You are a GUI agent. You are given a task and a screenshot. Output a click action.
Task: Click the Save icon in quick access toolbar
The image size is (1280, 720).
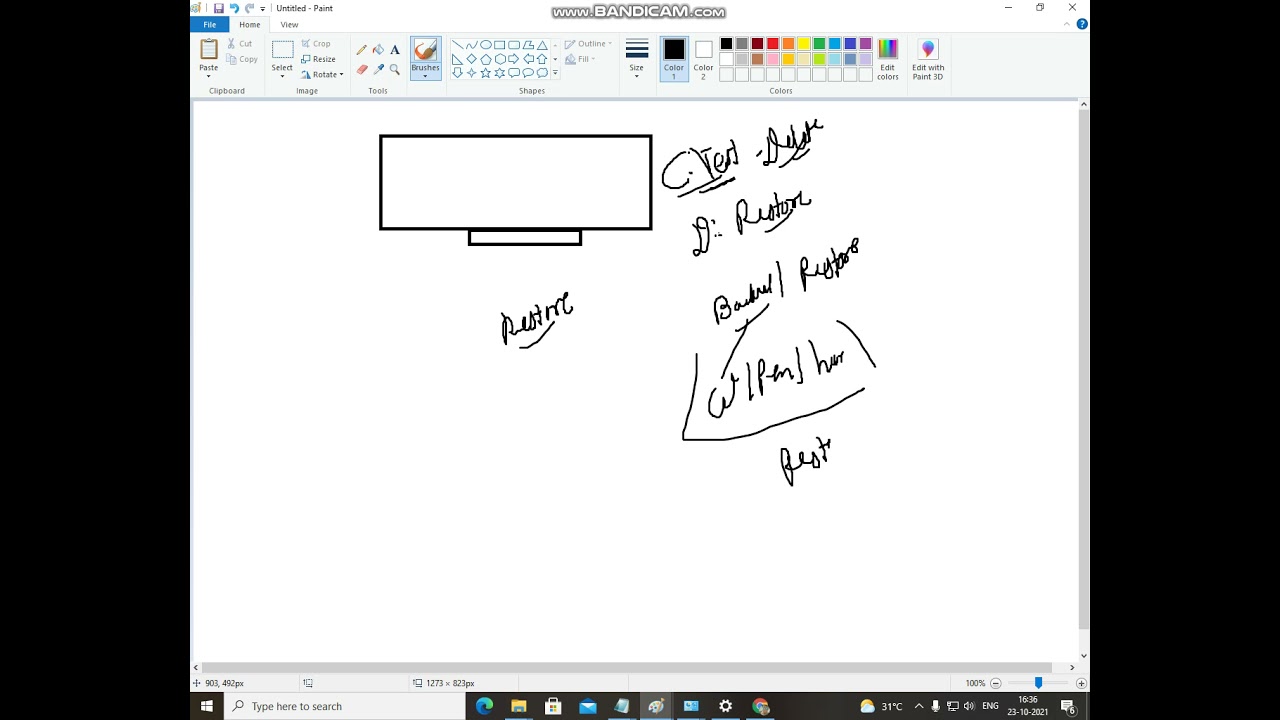coord(218,8)
